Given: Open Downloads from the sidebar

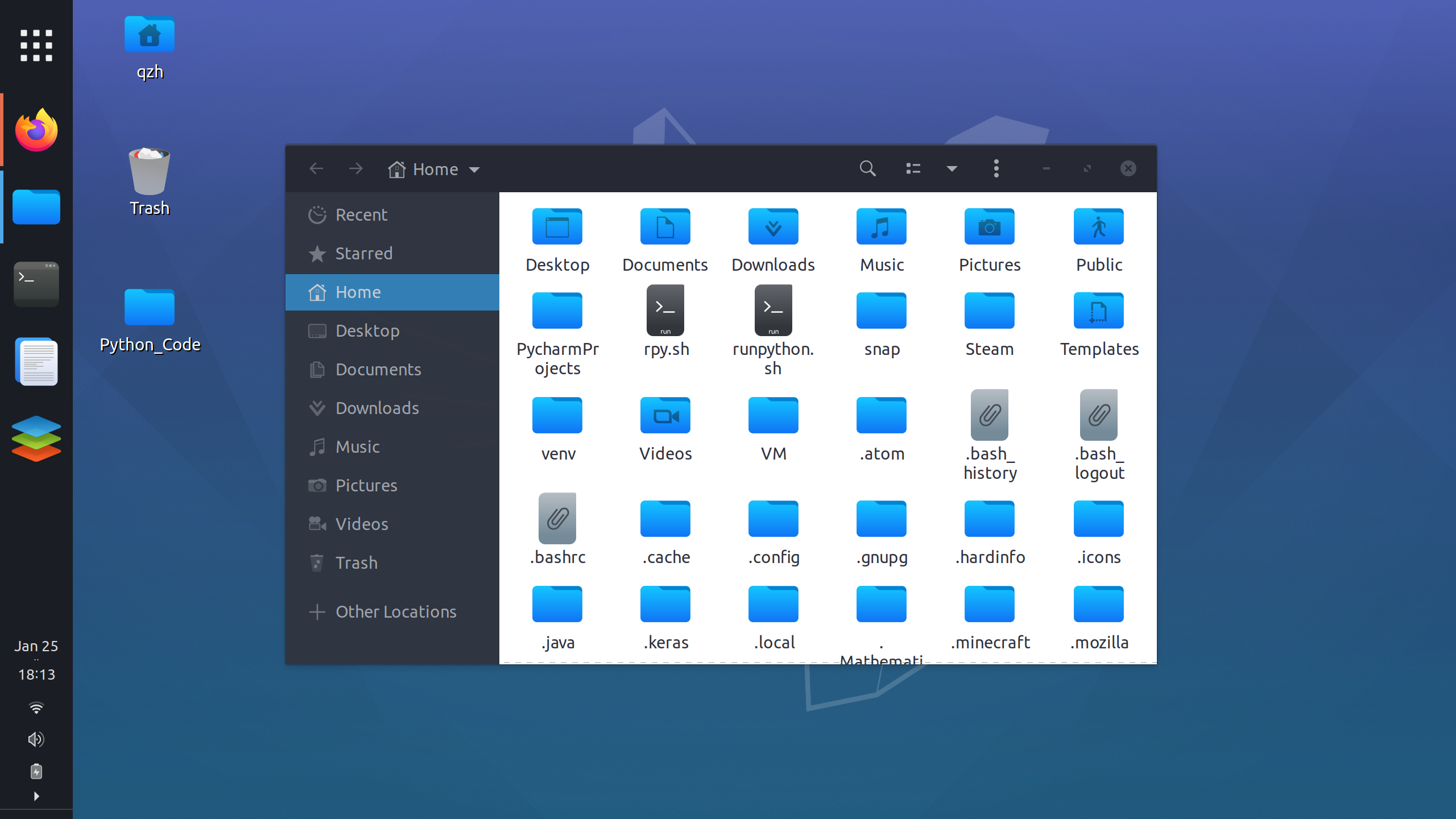Looking at the screenshot, I should [392, 408].
